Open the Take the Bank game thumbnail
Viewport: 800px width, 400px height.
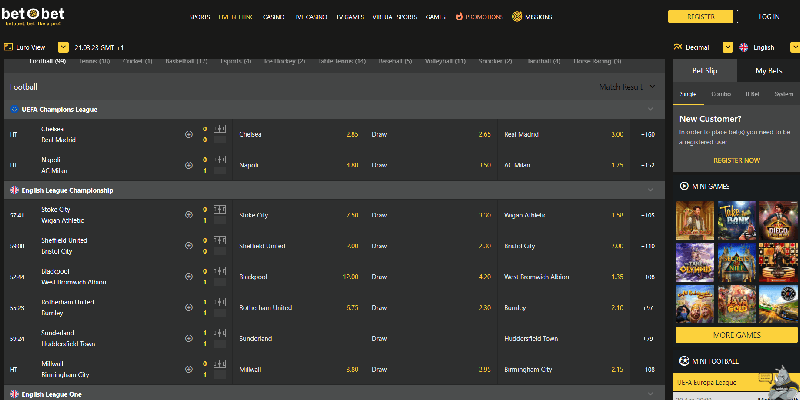click(x=736, y=220)
